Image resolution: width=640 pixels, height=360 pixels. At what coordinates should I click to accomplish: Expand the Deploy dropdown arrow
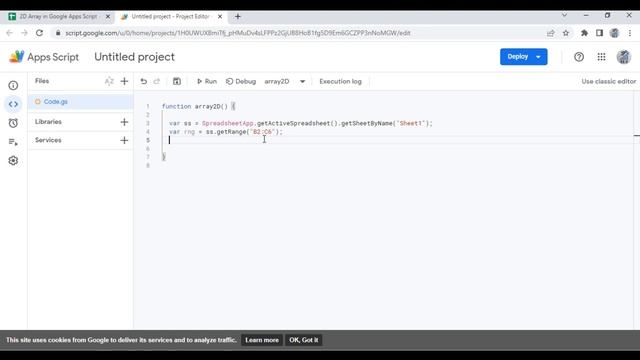tap(538, 57)
